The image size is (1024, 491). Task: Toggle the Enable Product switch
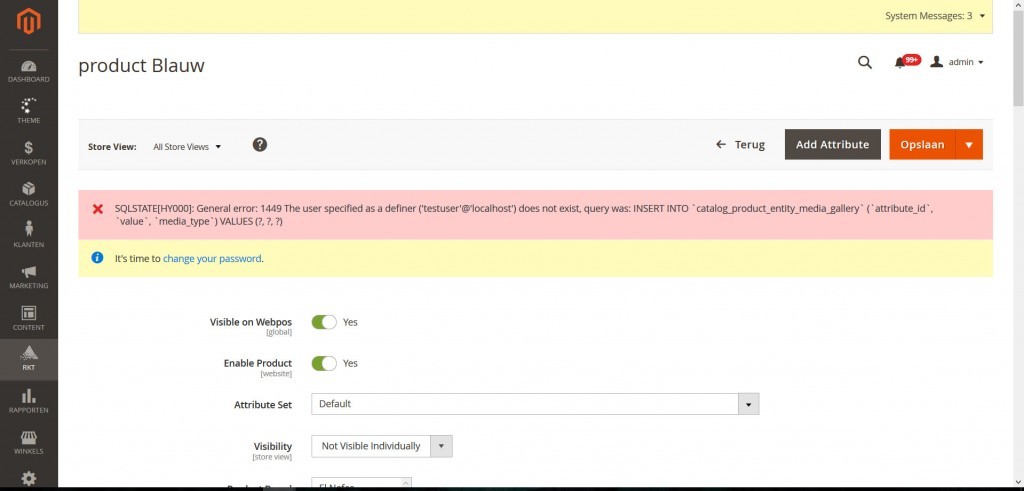pos(324,363)
